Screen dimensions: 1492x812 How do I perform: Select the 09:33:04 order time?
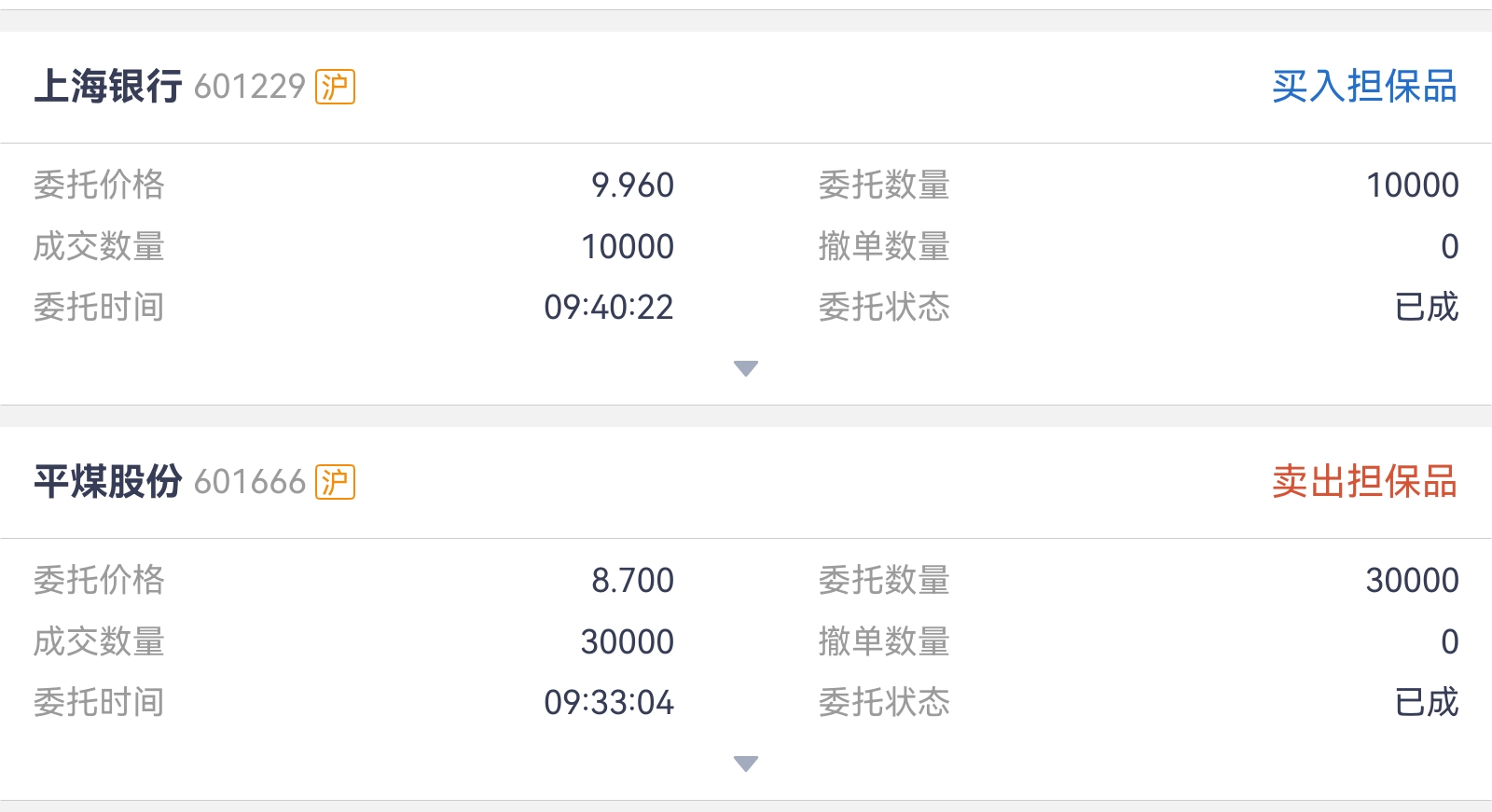click(609, 703)
